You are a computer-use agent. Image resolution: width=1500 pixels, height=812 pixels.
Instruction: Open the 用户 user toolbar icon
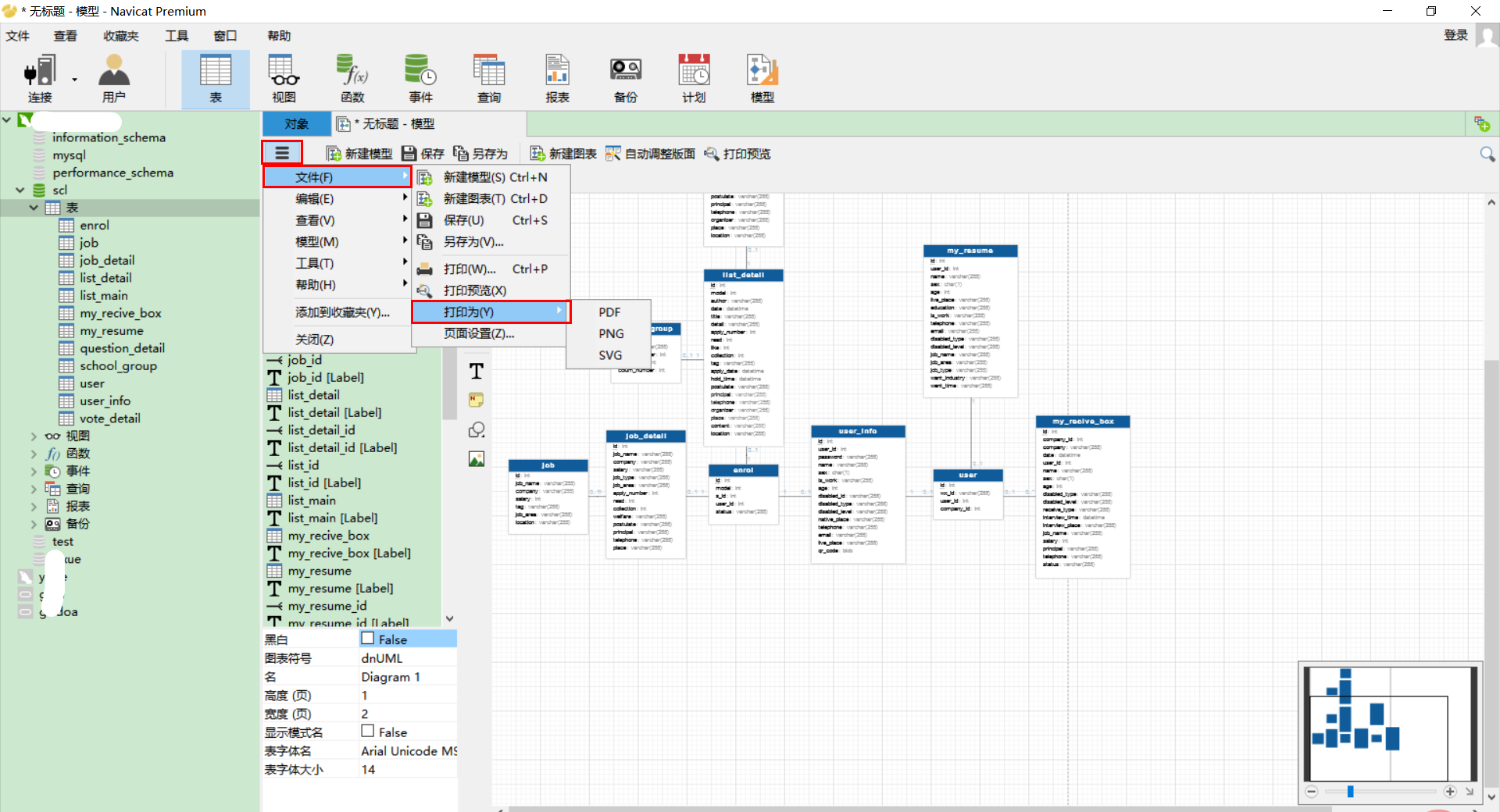(x=114, y=79)
